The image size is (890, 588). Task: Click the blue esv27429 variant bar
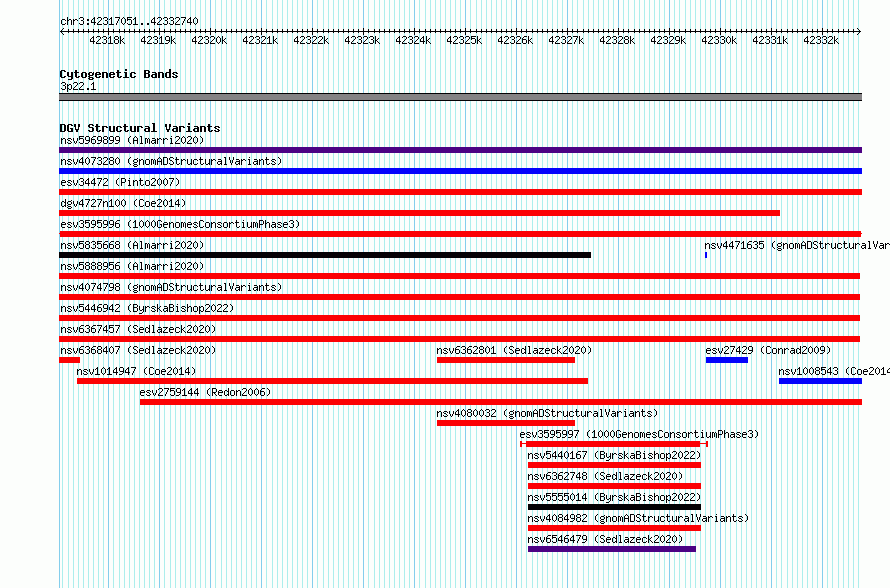pos(727,360)
